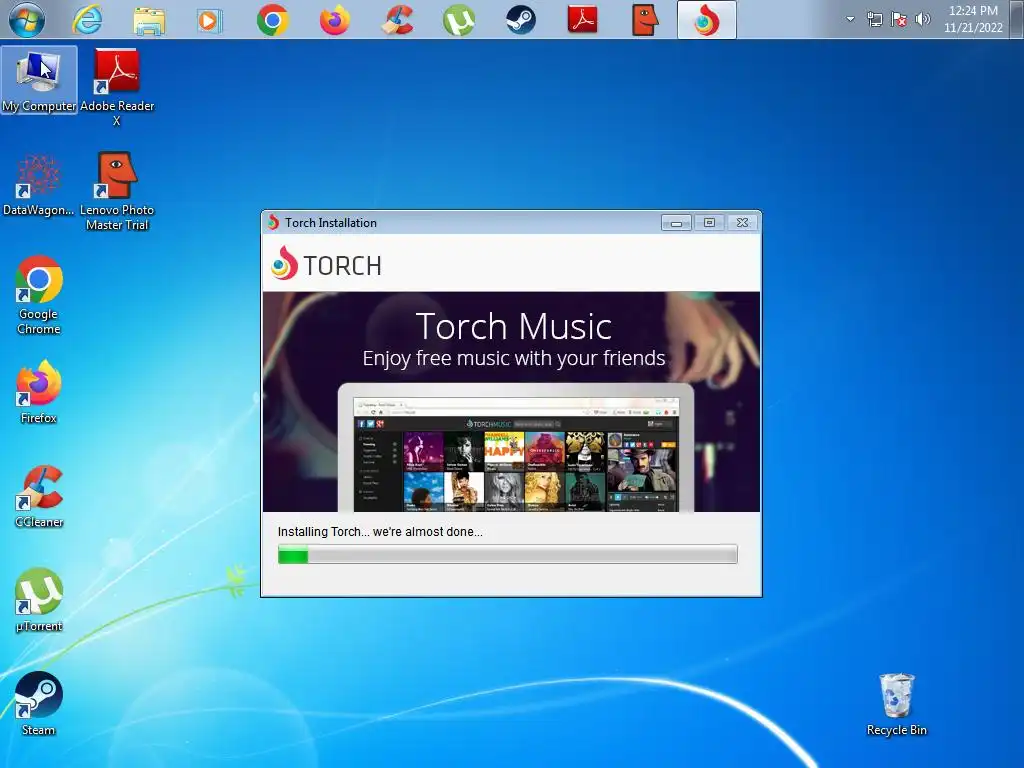Image resolution: width=1024 pixels, height=768 pixels.
Task: Select the My Computer desktop icon
Action: (x=39, y=80)
